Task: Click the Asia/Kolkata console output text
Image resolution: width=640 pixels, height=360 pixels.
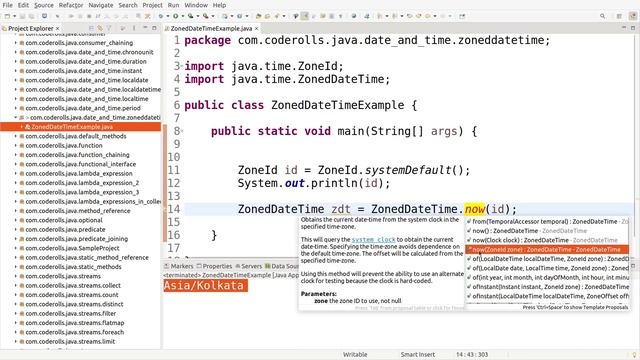Action: tap(205, 285)
